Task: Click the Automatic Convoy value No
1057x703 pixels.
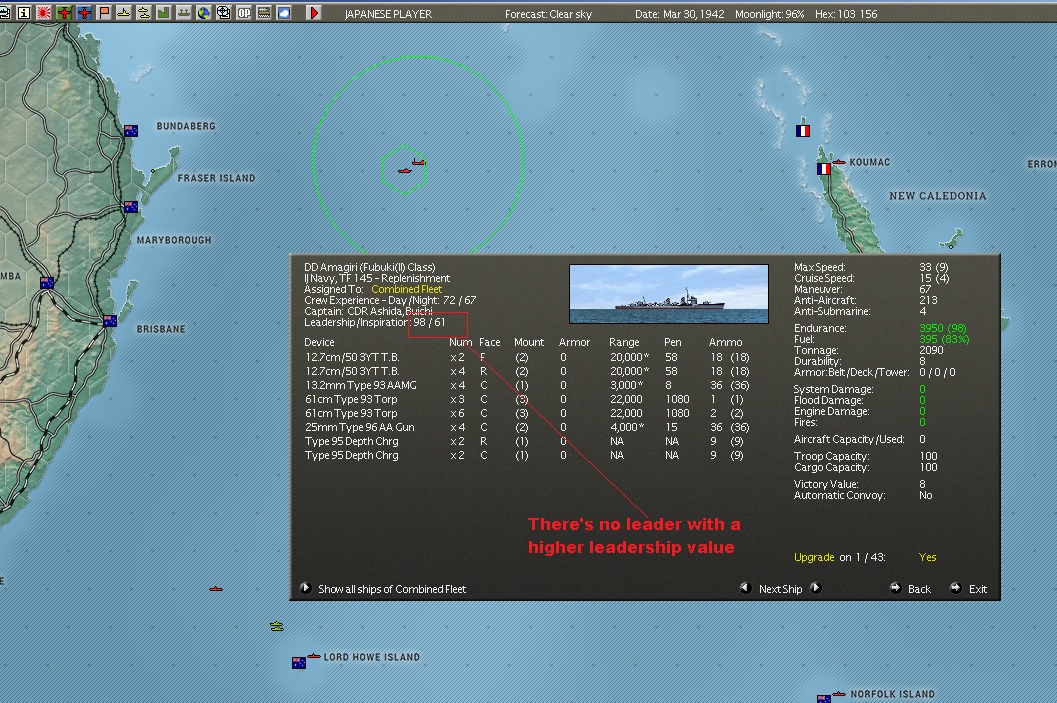Action: tap(926, 495)
